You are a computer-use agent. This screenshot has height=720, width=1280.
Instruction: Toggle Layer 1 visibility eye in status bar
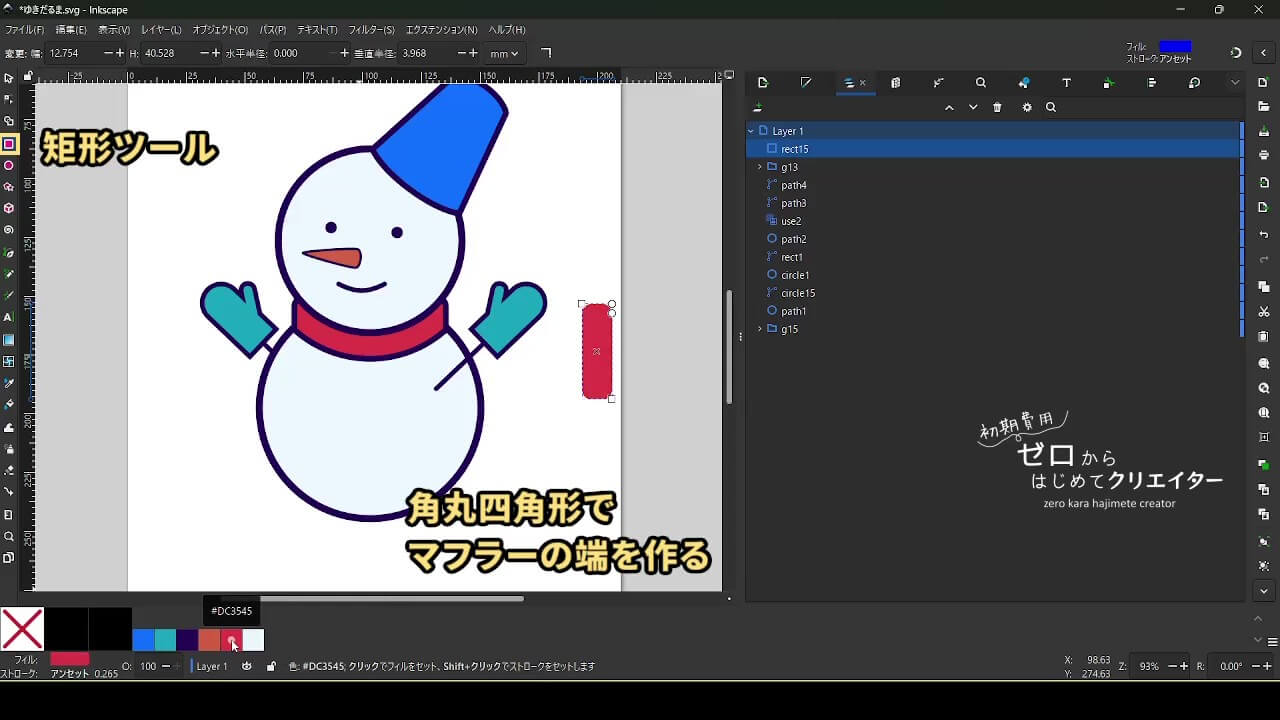(x=247, y=666)
